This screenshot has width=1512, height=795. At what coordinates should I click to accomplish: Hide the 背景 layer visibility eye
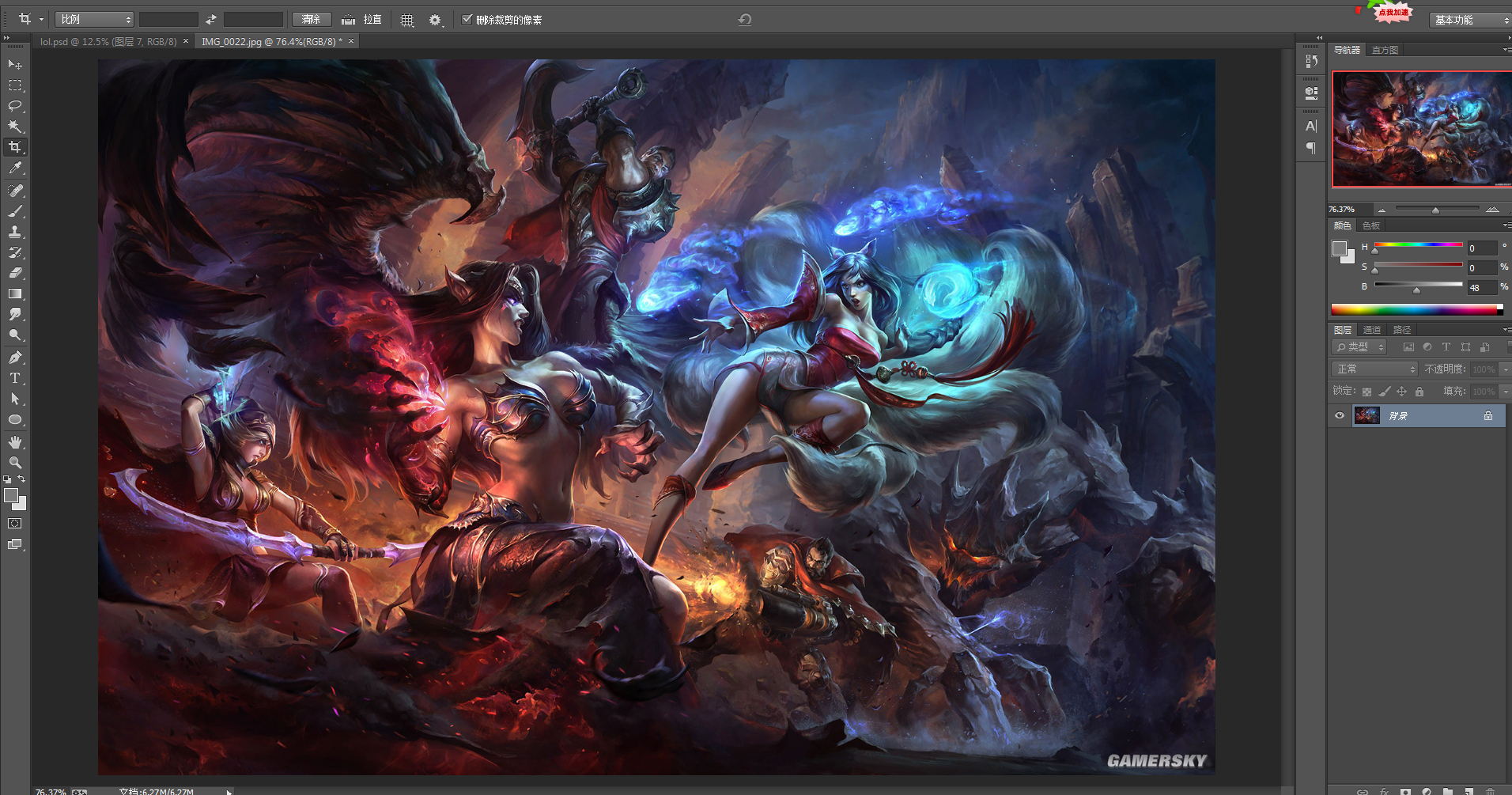tap(1340, 415)
